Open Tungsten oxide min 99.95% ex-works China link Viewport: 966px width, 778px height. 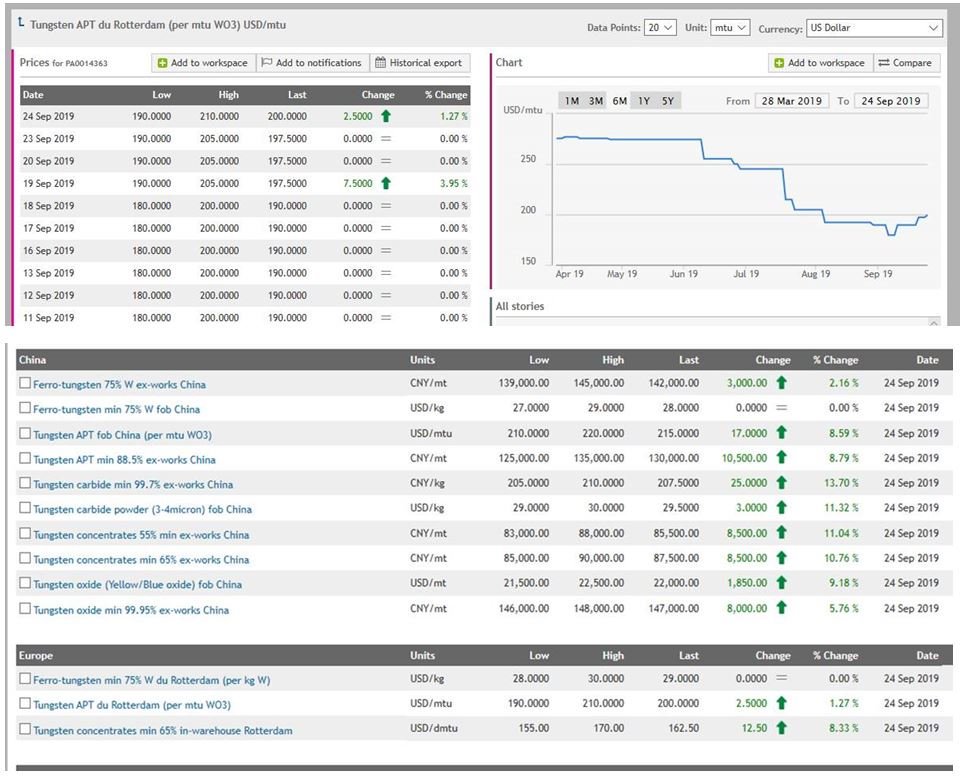click(x=131, y=610)
